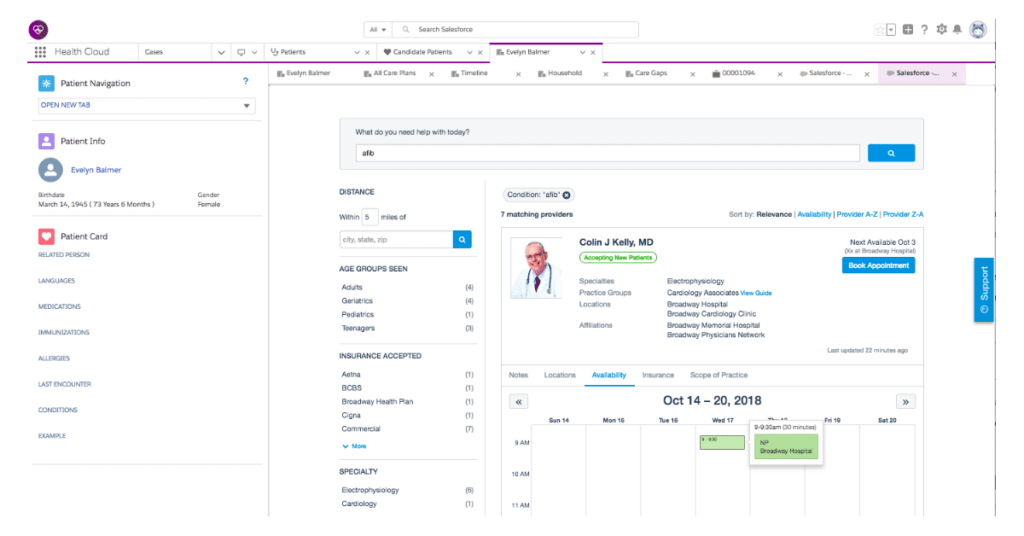Sort providers by Availability
Screen dimensions: 1024x536
coord(813,214)
